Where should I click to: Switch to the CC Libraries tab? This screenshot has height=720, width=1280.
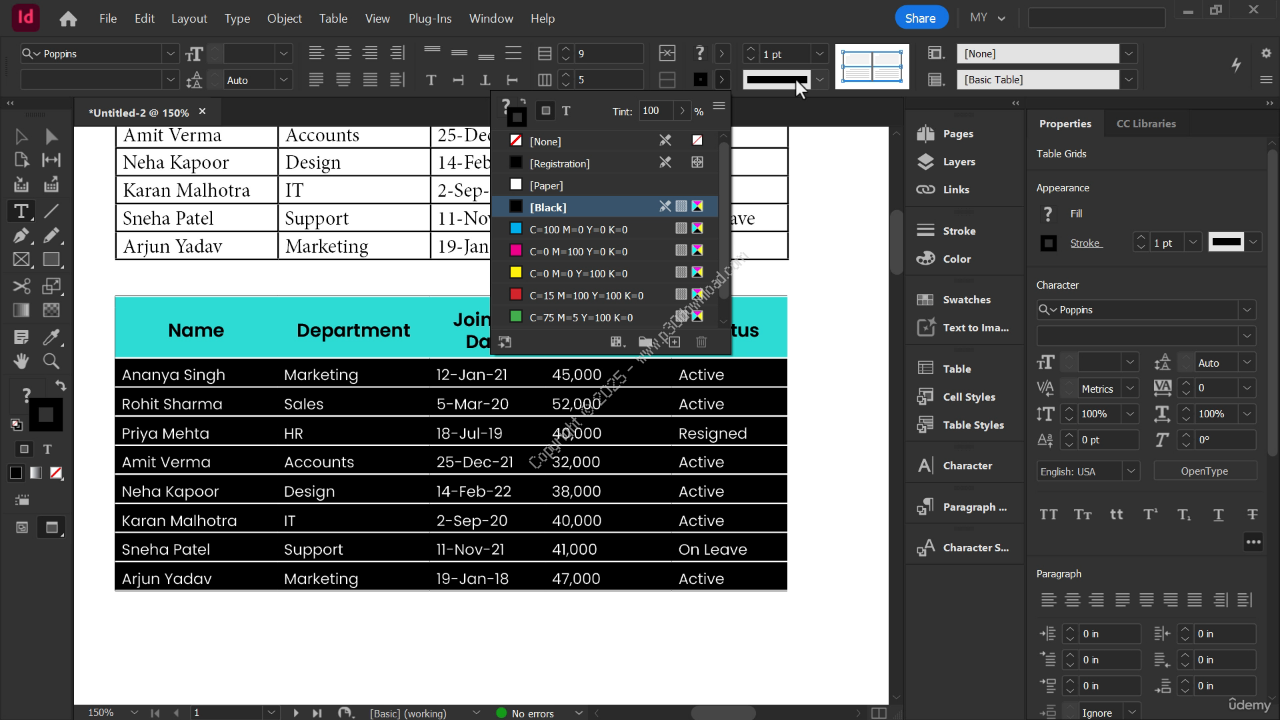[1146, 124]
